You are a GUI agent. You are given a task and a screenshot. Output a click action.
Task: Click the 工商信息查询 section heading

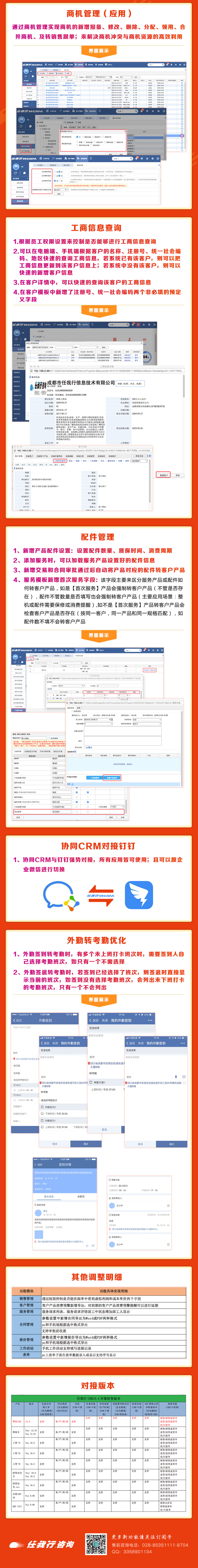pos(97,228)
